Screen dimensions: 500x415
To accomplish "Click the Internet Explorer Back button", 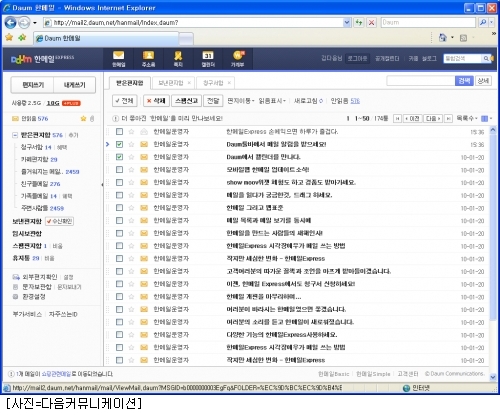I will tap(10, 23).
